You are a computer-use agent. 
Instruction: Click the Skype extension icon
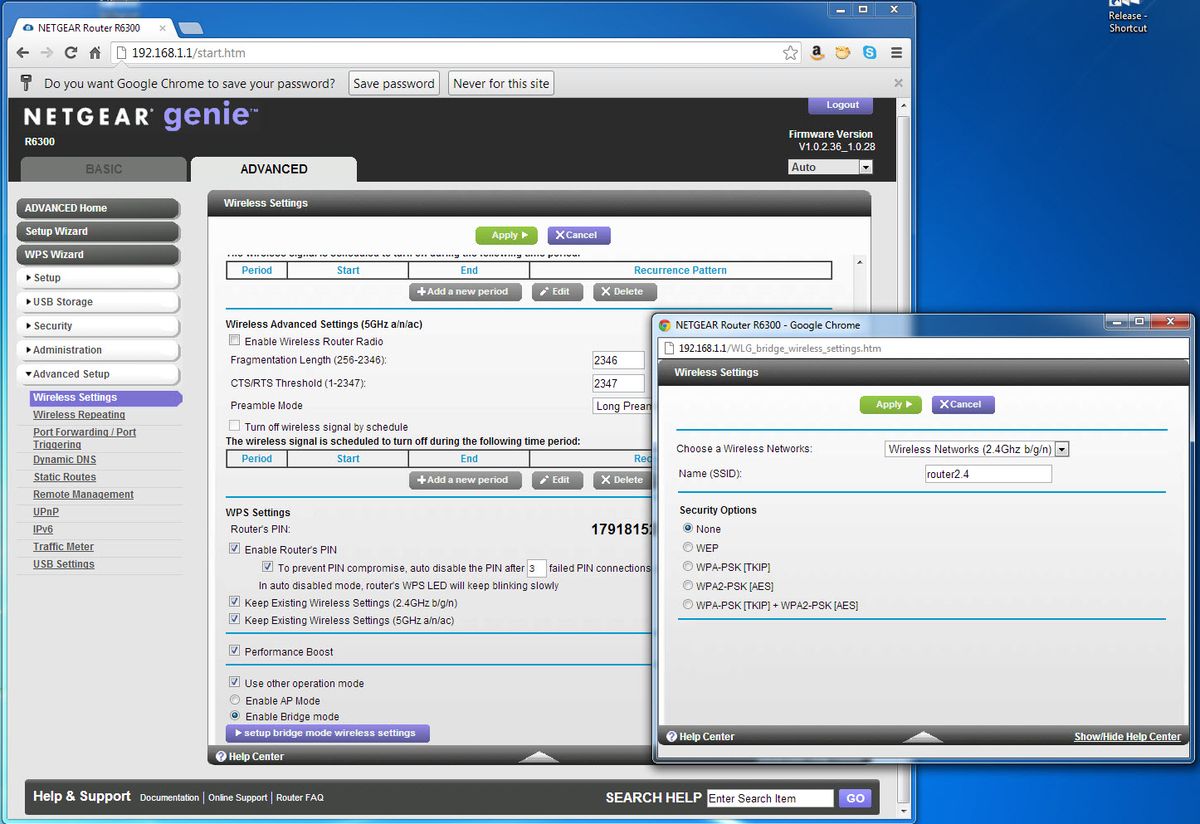pos(869,52)
